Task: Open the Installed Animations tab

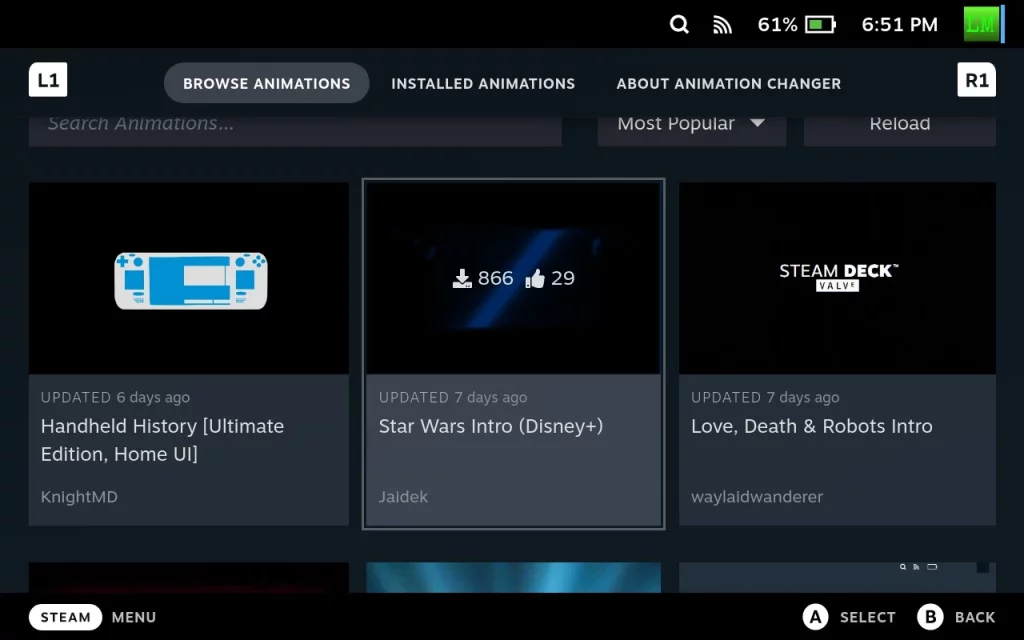Action: (x=483, y=84)
